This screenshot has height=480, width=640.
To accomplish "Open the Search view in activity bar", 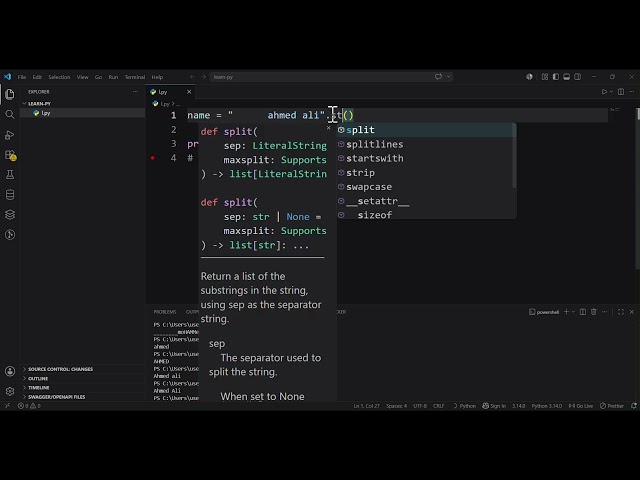I will 10,115.
